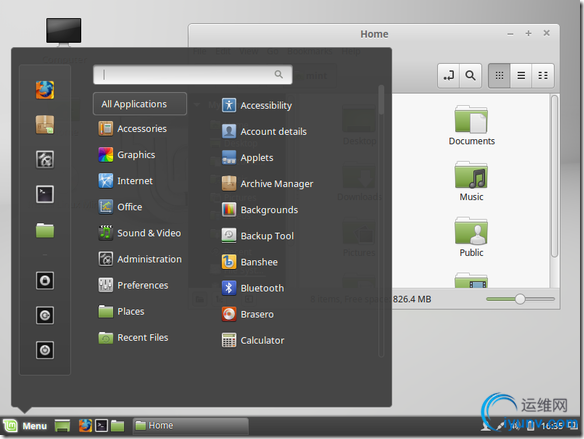
Task: Launch Terminal from panel launcher
Action: [x=101, y=426]
